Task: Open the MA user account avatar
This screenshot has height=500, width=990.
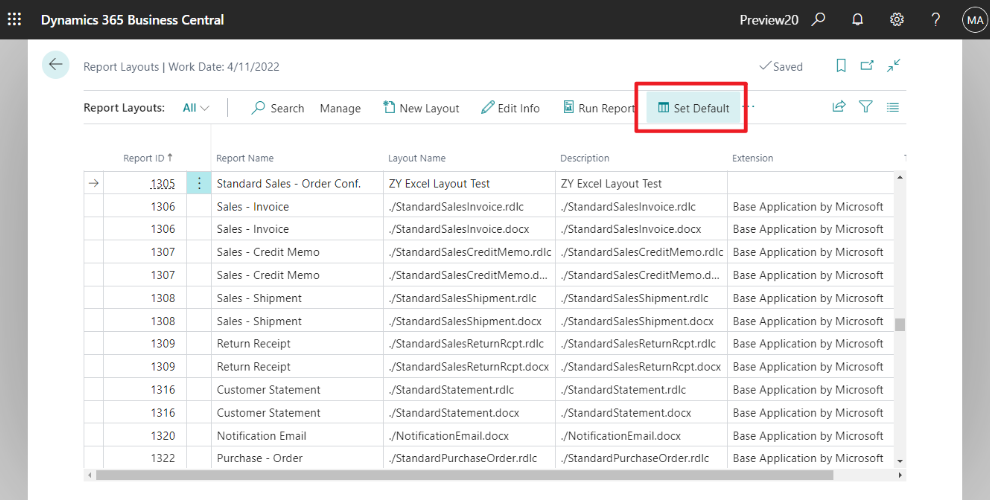Action: (975, 20)
